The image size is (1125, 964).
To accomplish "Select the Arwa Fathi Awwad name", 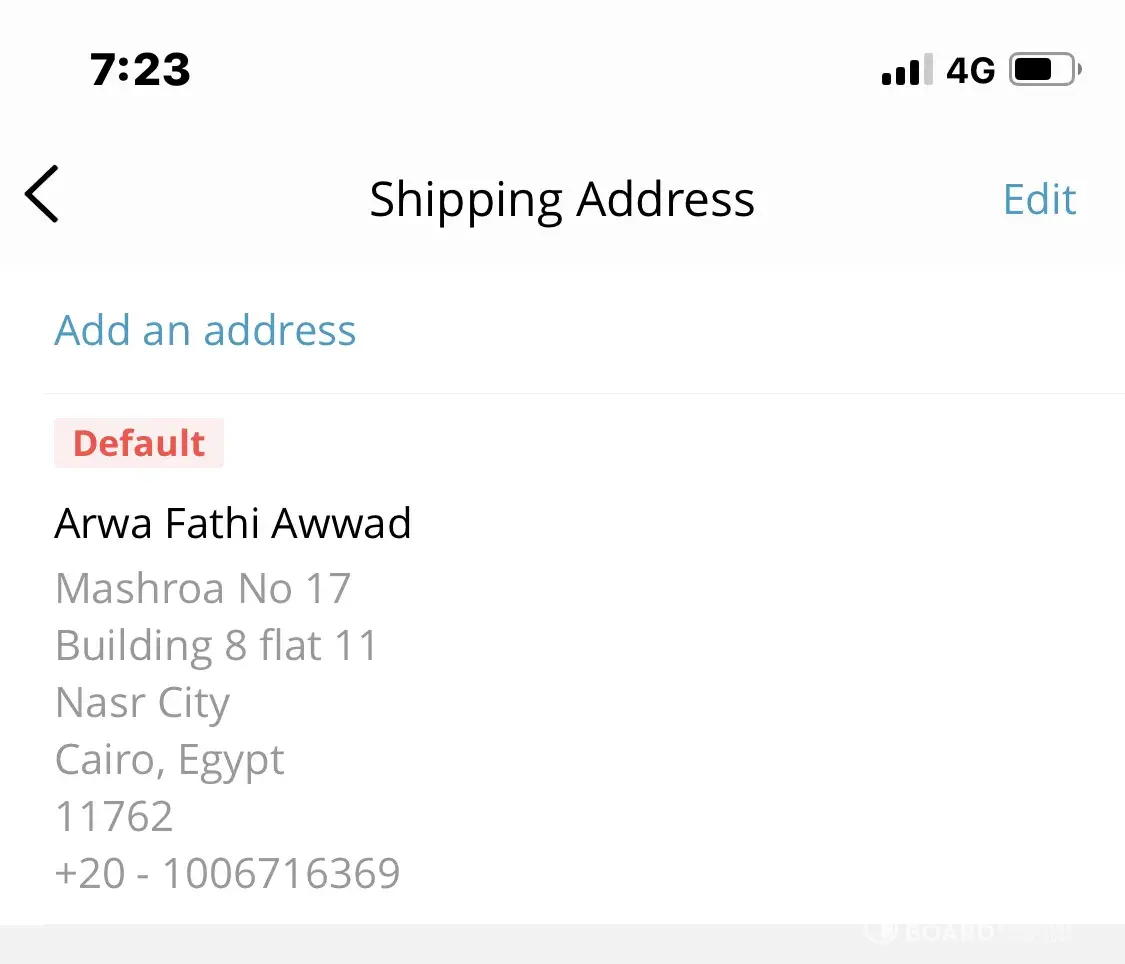I will click(x=233, y=523).
